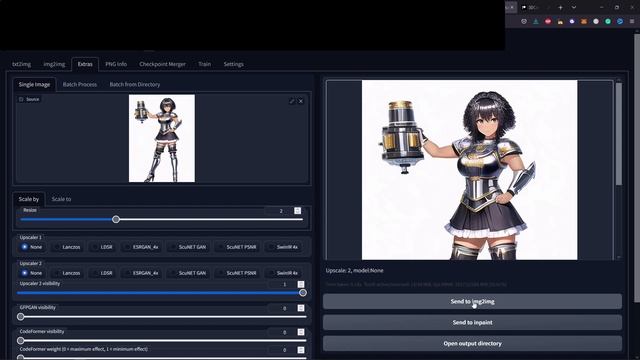Switch to the img2img tab
Viewport: 640px width, 360px height.
pyautogui.click(x=54, y=64)
